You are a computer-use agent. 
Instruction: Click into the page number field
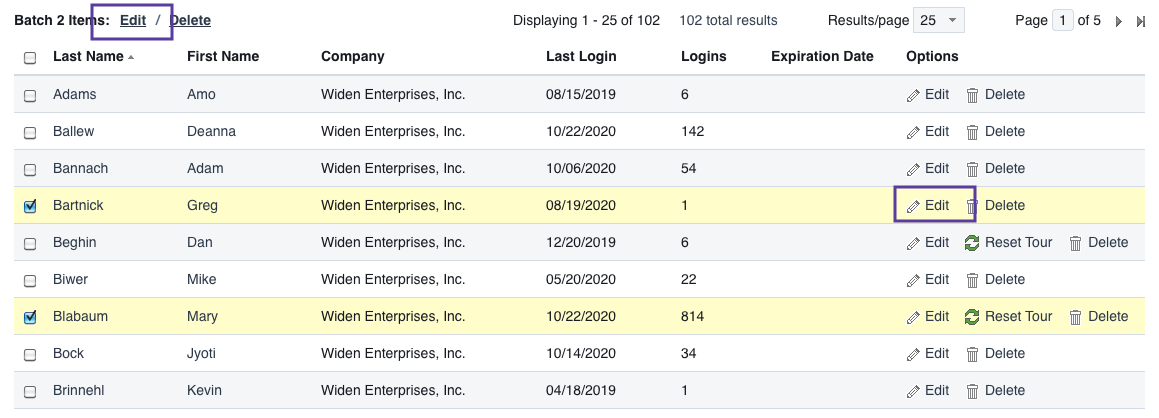(x=1062, y=21)
